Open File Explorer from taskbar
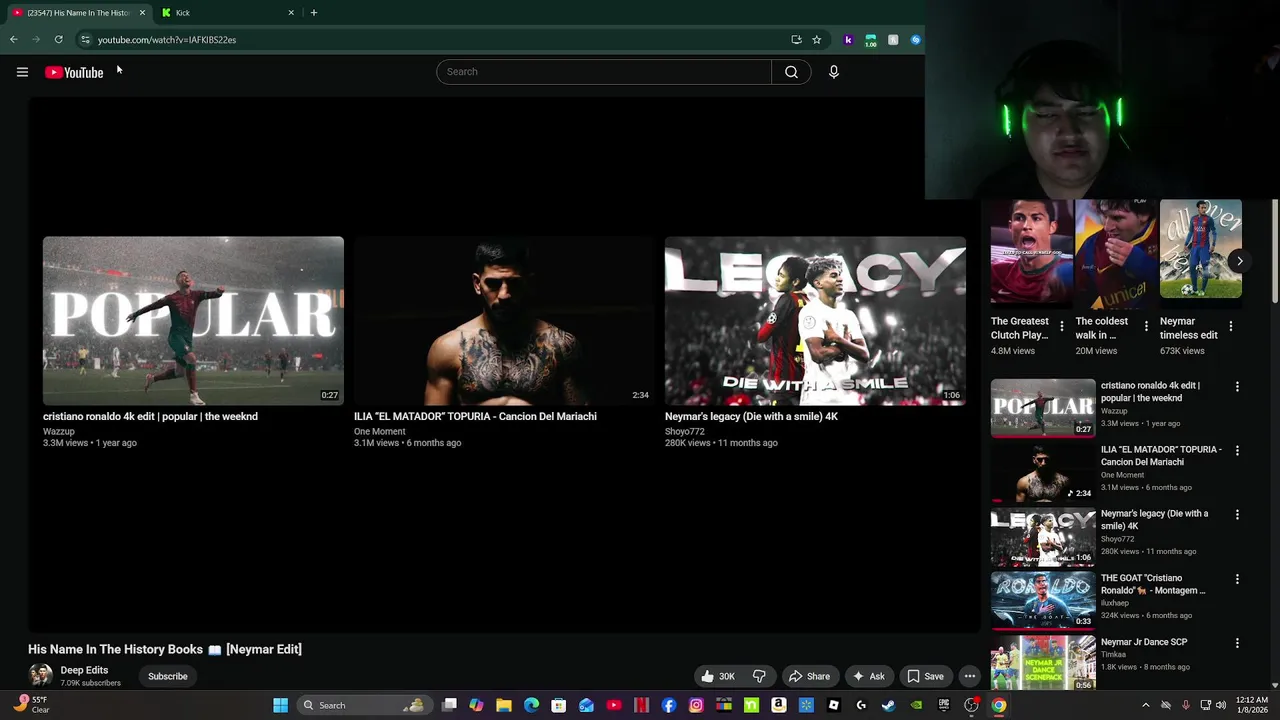Image resolution: width=1280 pixels, height=720 pixels. [504, 705]
